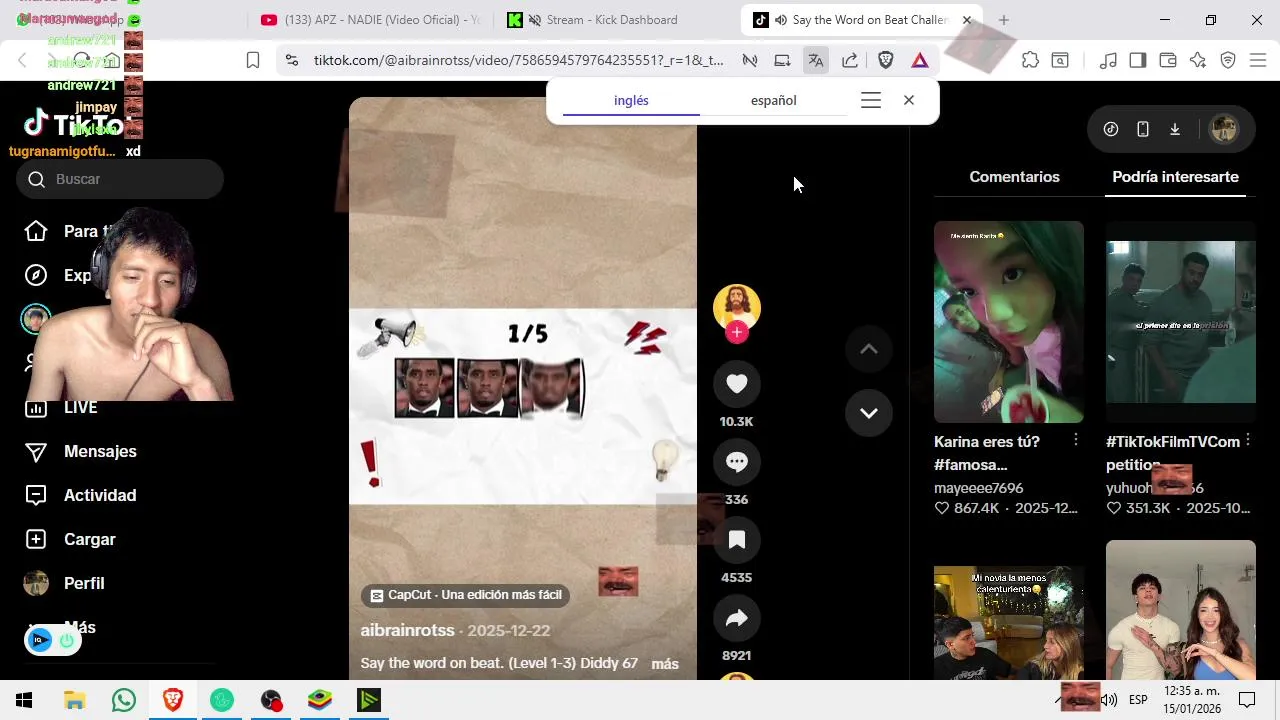Viewport: 1280px width, 720px height.
Task: Focus the Buscar search field
Action: pyautogui.click(x=120, y=179)
